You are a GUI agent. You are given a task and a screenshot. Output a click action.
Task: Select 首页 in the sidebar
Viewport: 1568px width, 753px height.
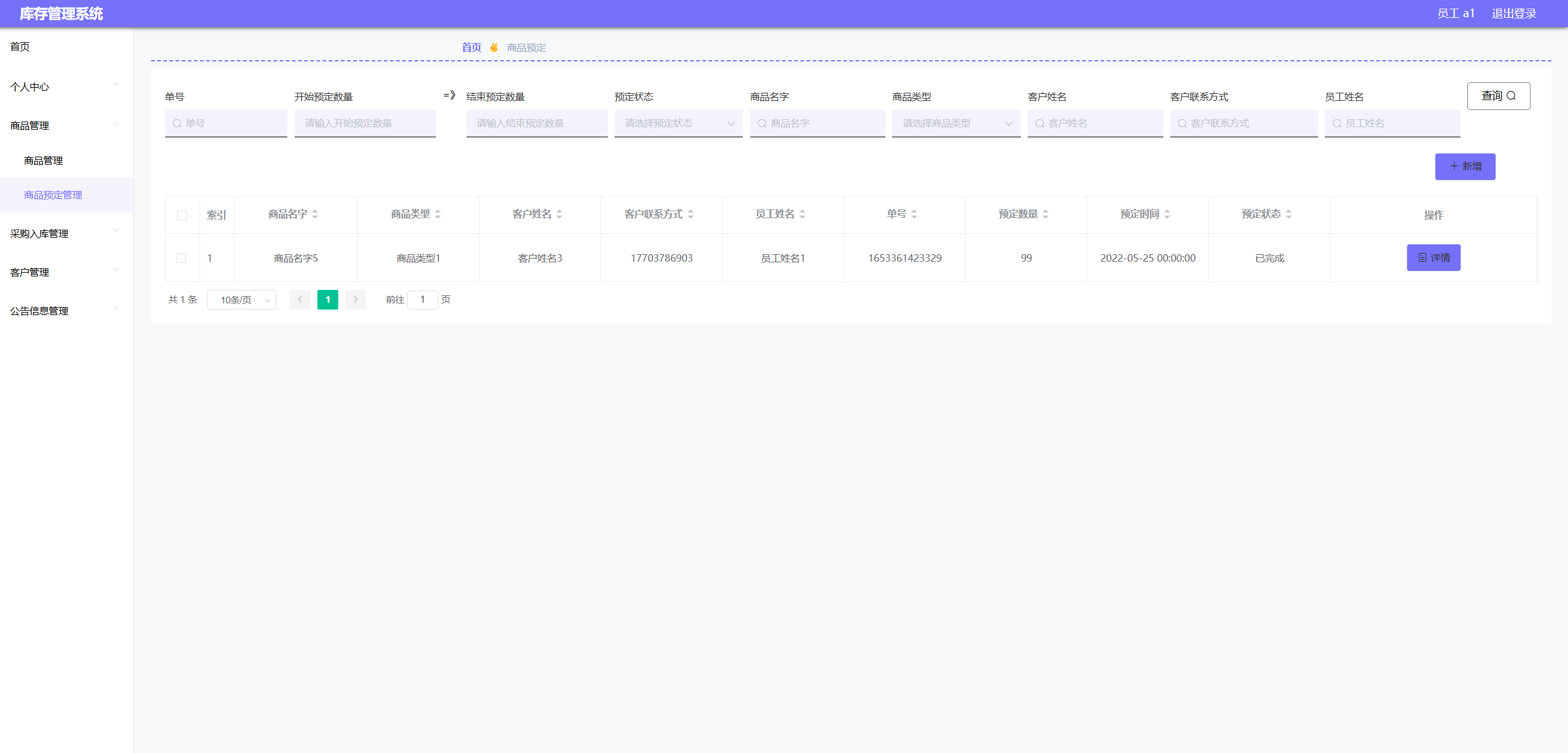(20, 47)
